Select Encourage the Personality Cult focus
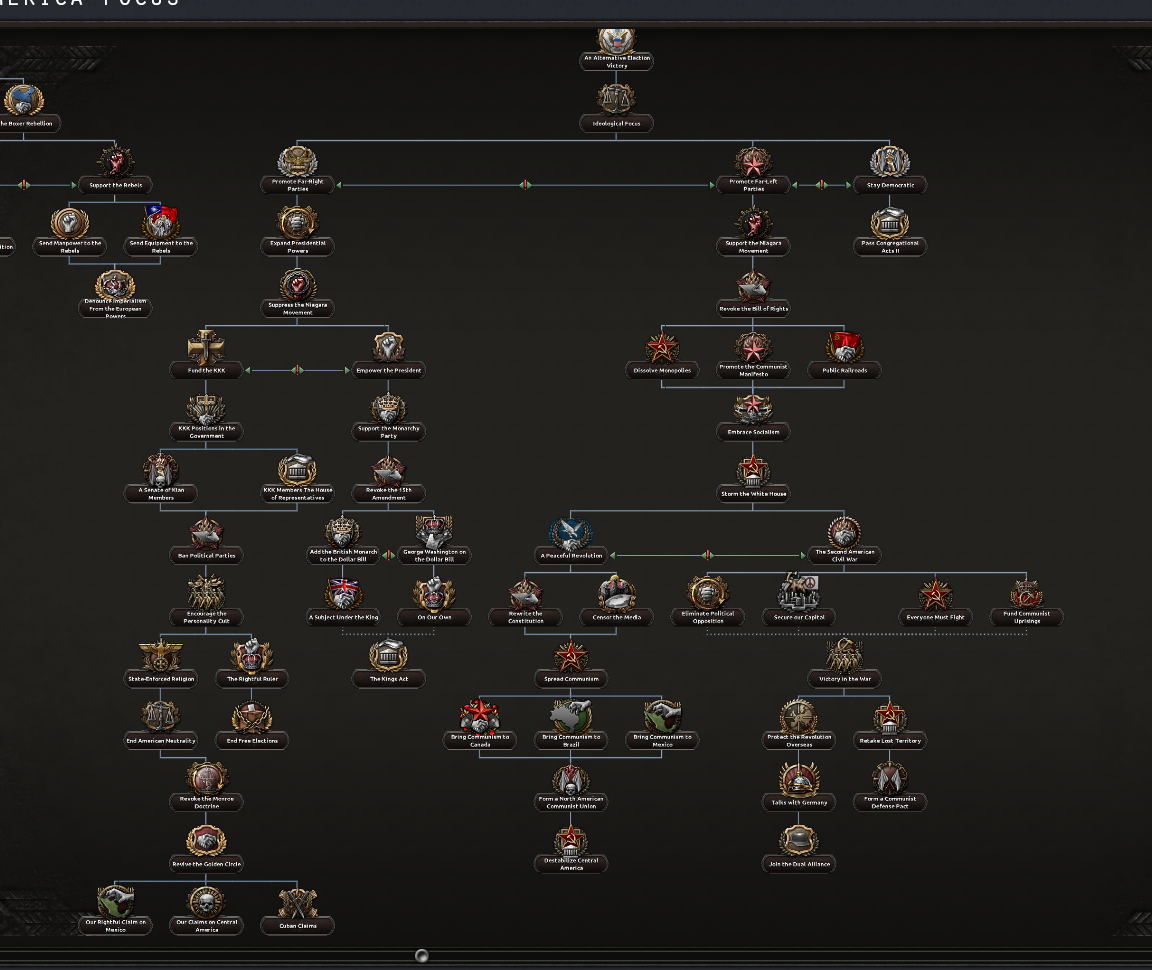Screen dimensions: 1152x970 pyautogui.click(x=206, y=603)
